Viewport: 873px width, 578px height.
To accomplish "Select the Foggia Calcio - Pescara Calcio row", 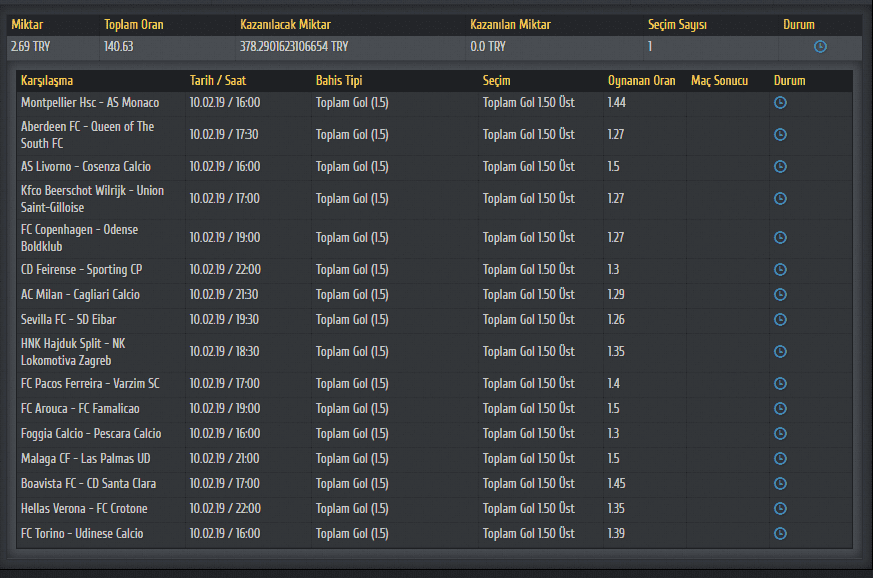I will pyautogui.click(x=434, y=434).
